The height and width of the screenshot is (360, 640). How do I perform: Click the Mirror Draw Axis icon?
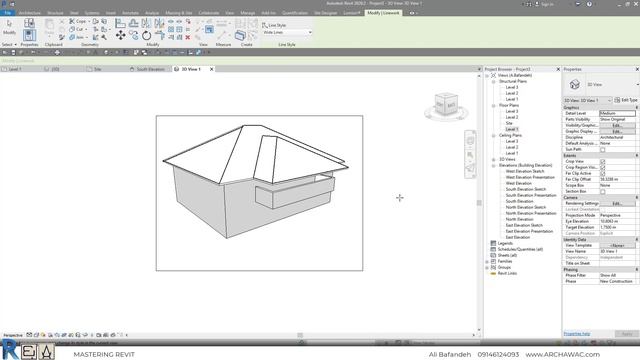[x=159, y=23]
